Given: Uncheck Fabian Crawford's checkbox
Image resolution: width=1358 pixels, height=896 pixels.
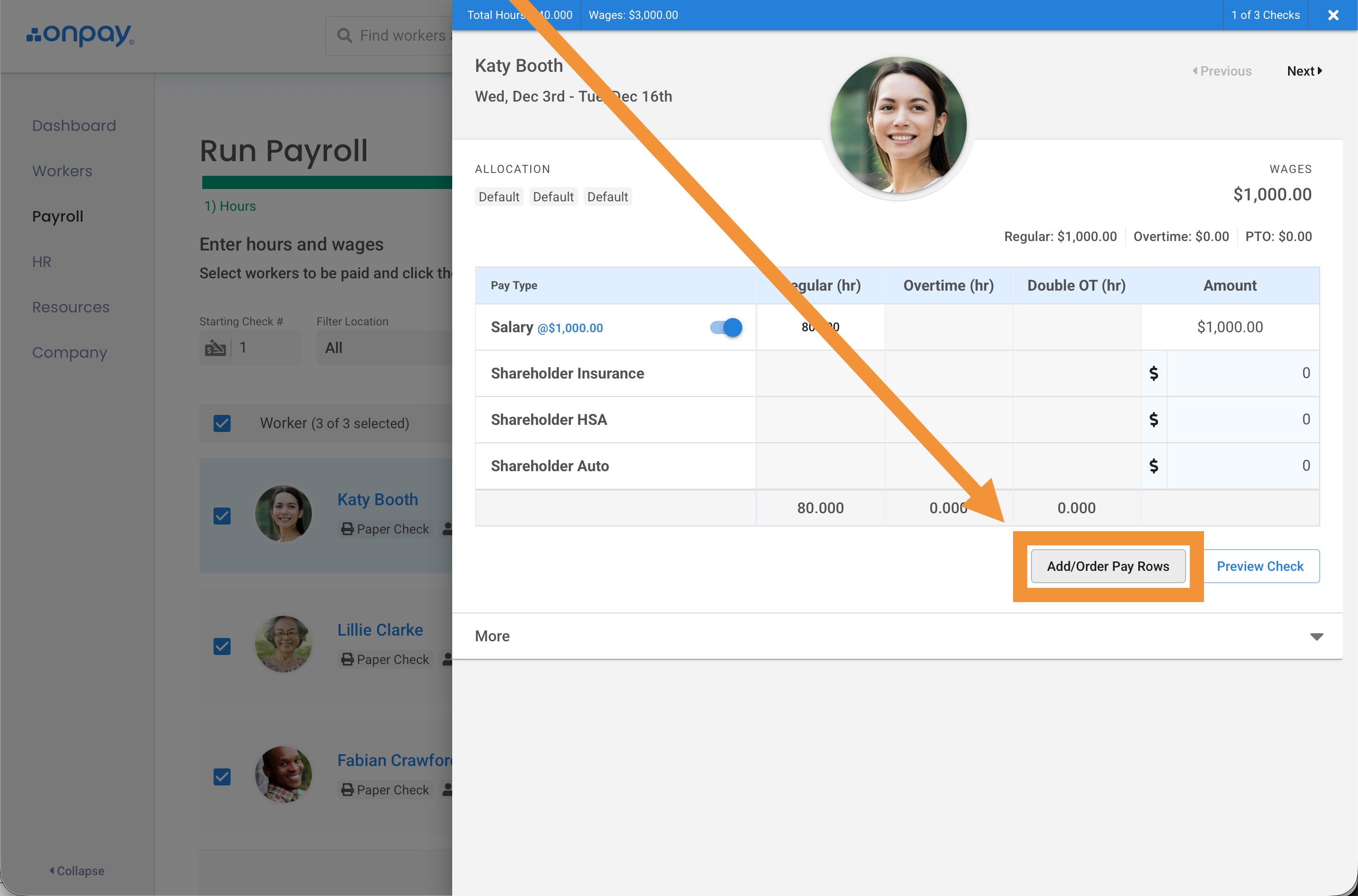Looking at the screenshot, I should pos(222,776).
